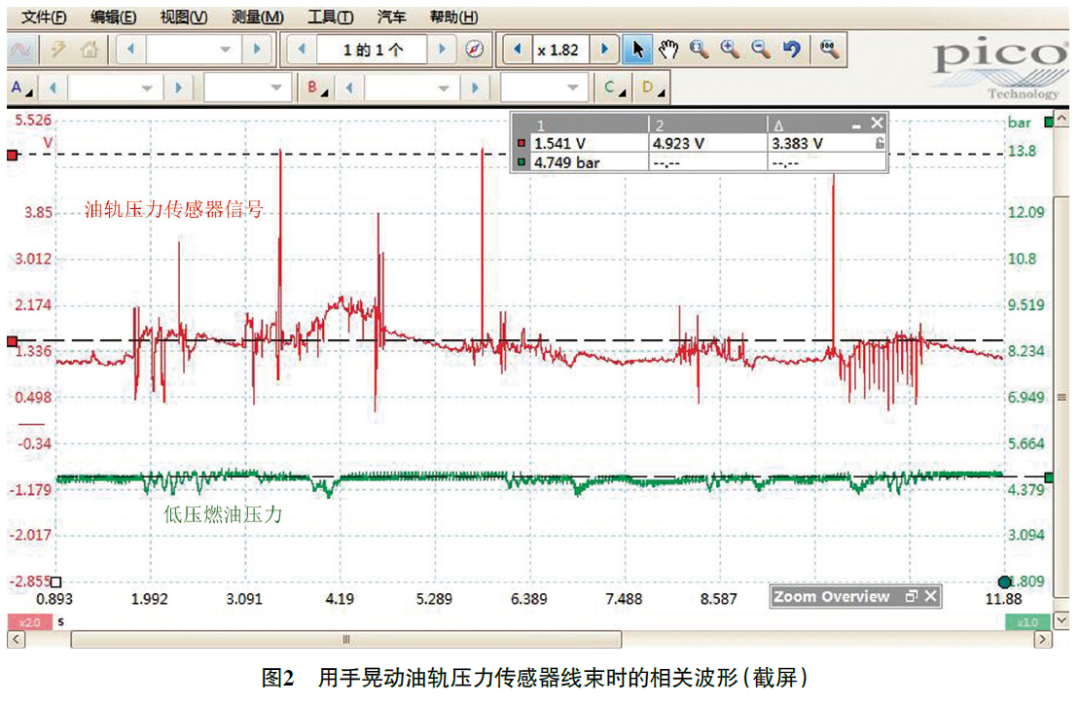Click channel A next range arrow
Viewport: 1080px width, 704px height.
point(178,88)
